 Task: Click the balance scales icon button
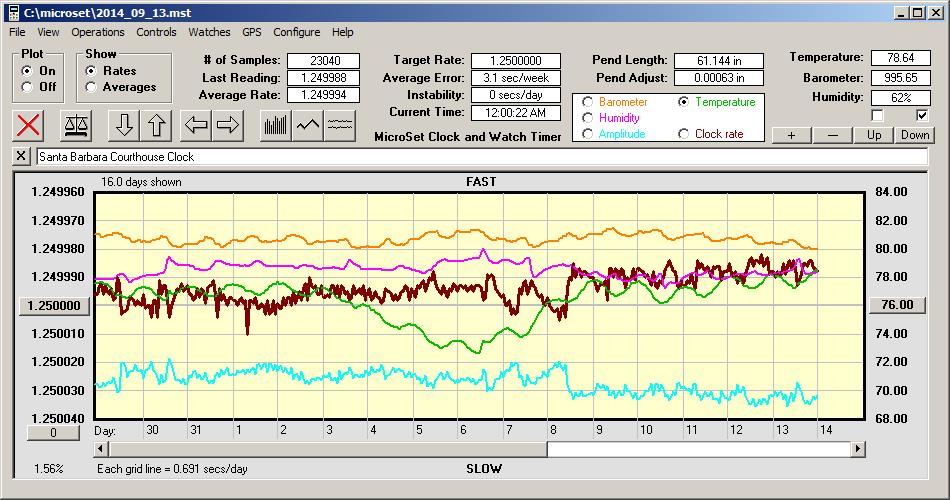[x=76, y=125]
